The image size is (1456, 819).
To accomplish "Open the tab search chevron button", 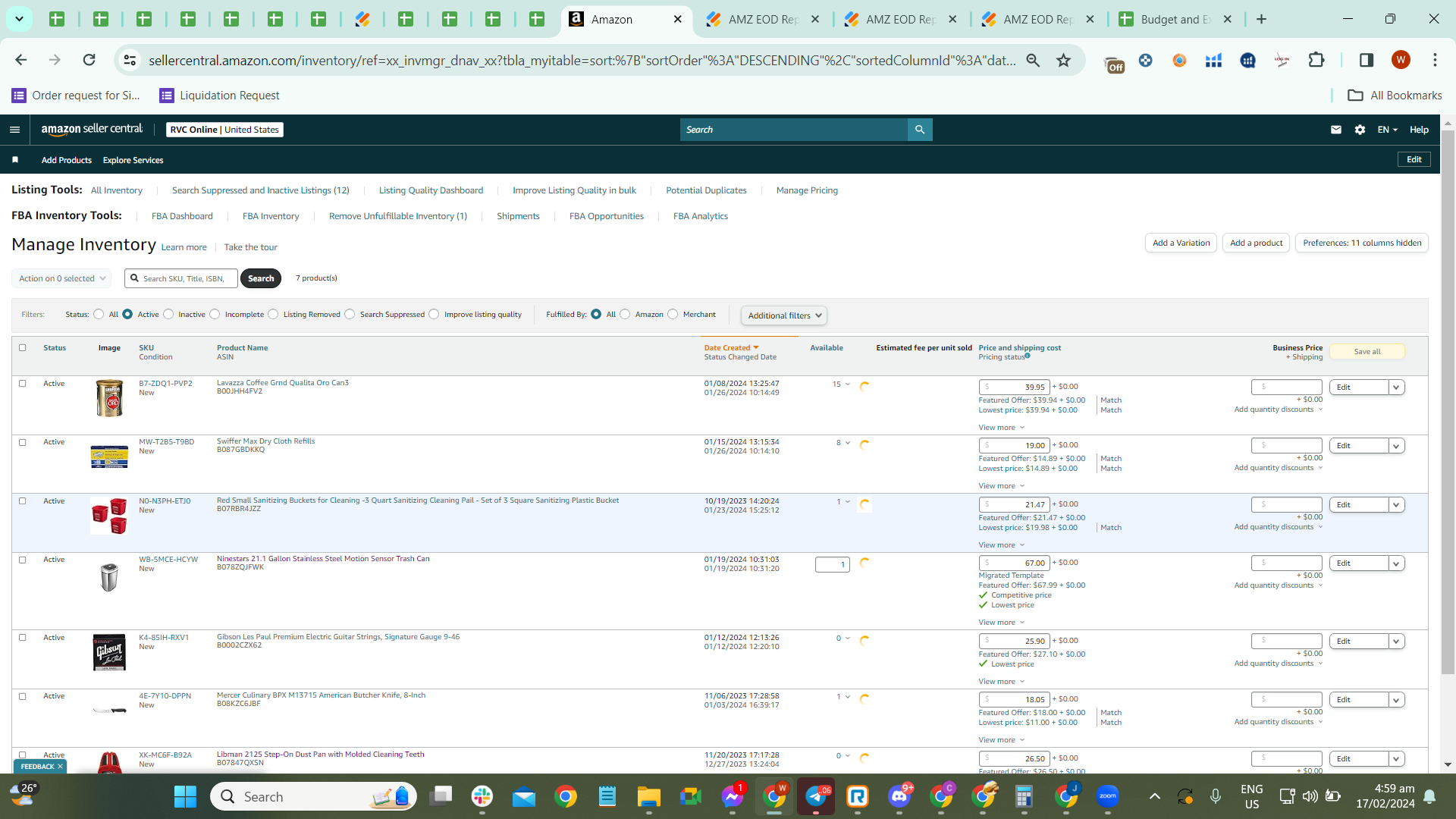I will [x=19, y=19].
